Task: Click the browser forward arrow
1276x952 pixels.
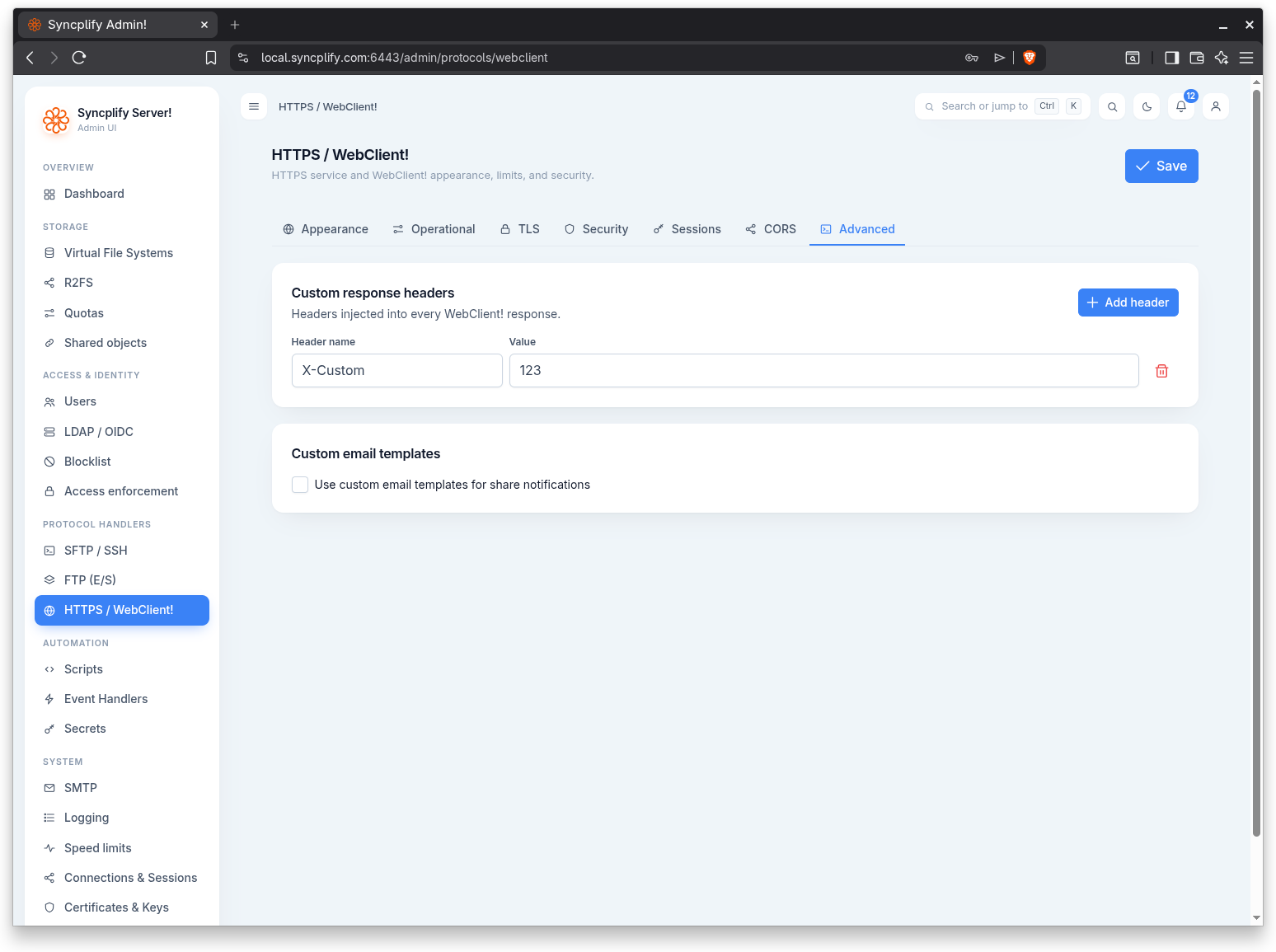Action: [54, 58]
